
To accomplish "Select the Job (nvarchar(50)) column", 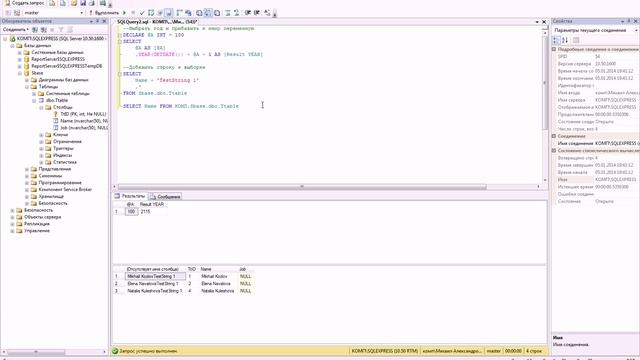I will (84, 128).
